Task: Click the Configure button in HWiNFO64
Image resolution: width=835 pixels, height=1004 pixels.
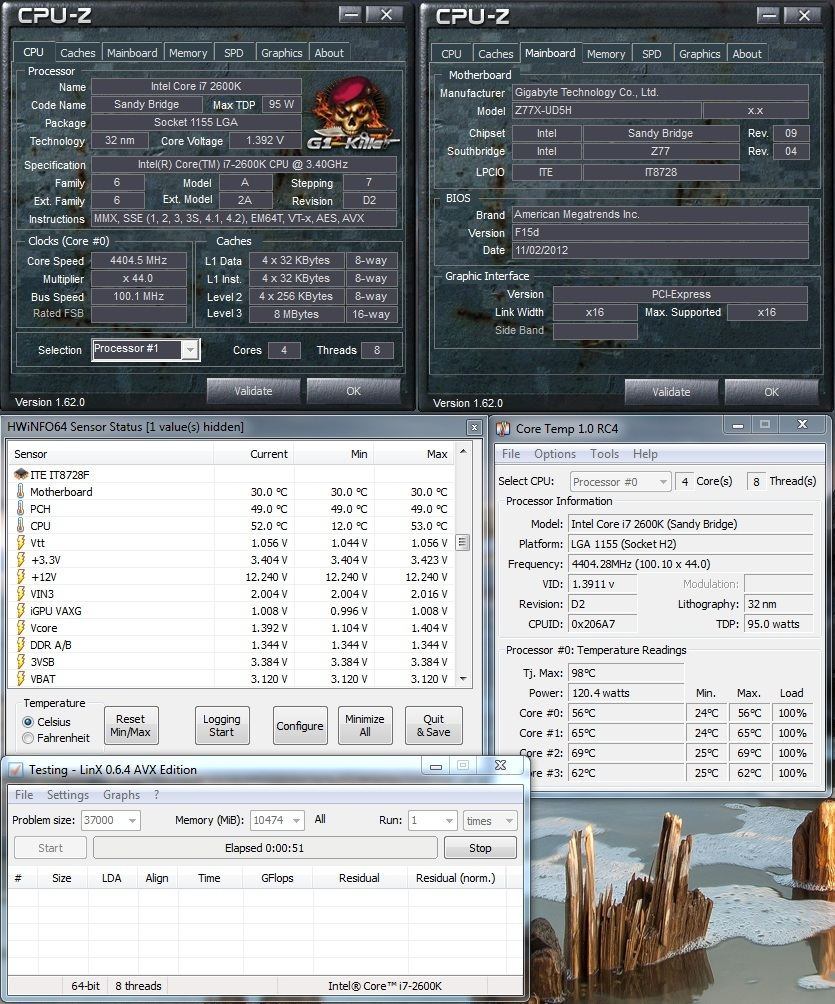Action: point(300,725)
